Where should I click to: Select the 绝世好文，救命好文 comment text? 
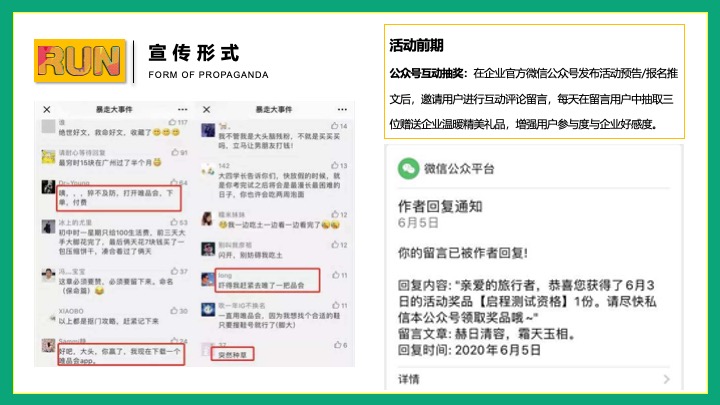coord(118,132)
